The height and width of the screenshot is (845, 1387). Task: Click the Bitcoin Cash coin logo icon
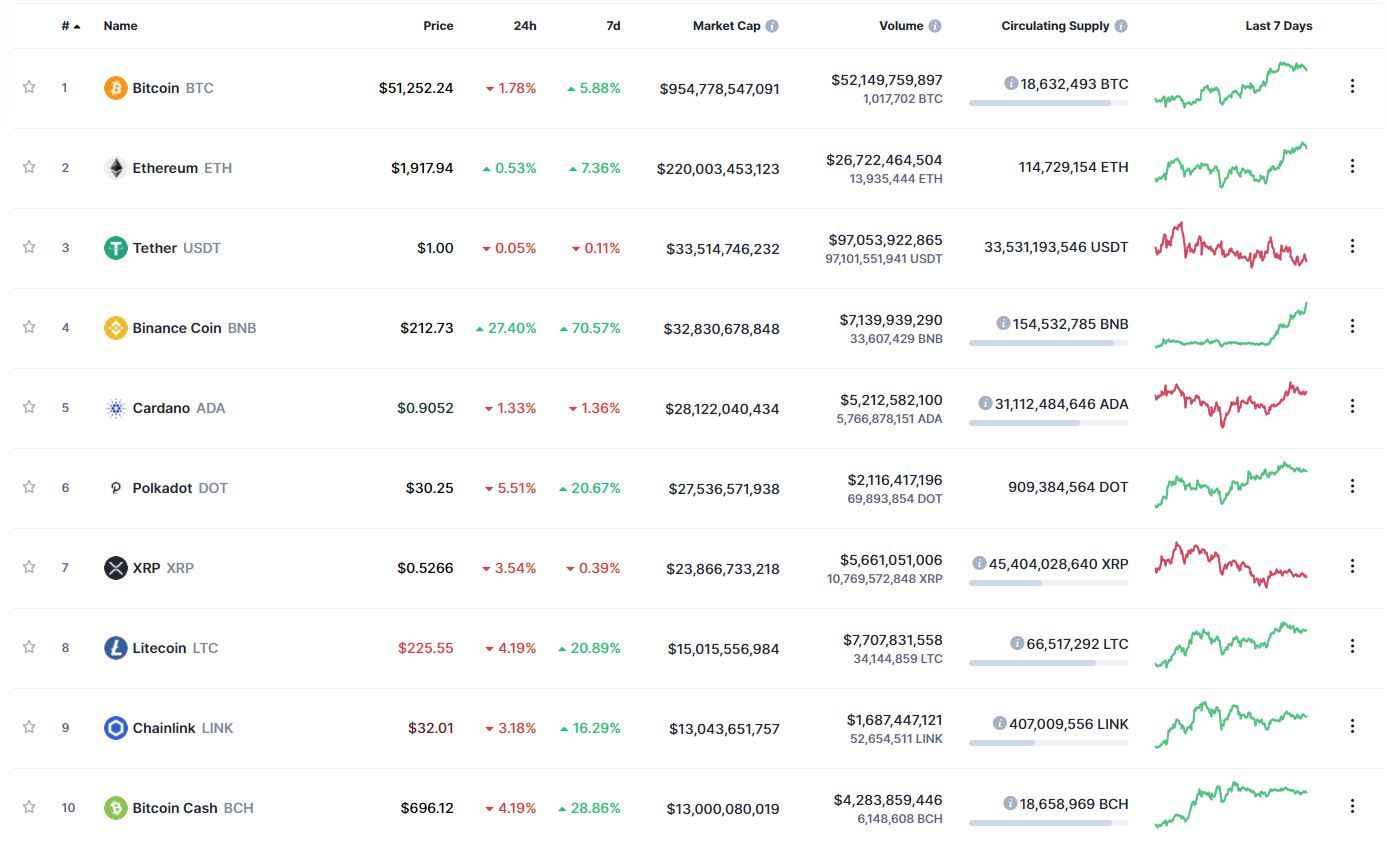tap(116, 808)
